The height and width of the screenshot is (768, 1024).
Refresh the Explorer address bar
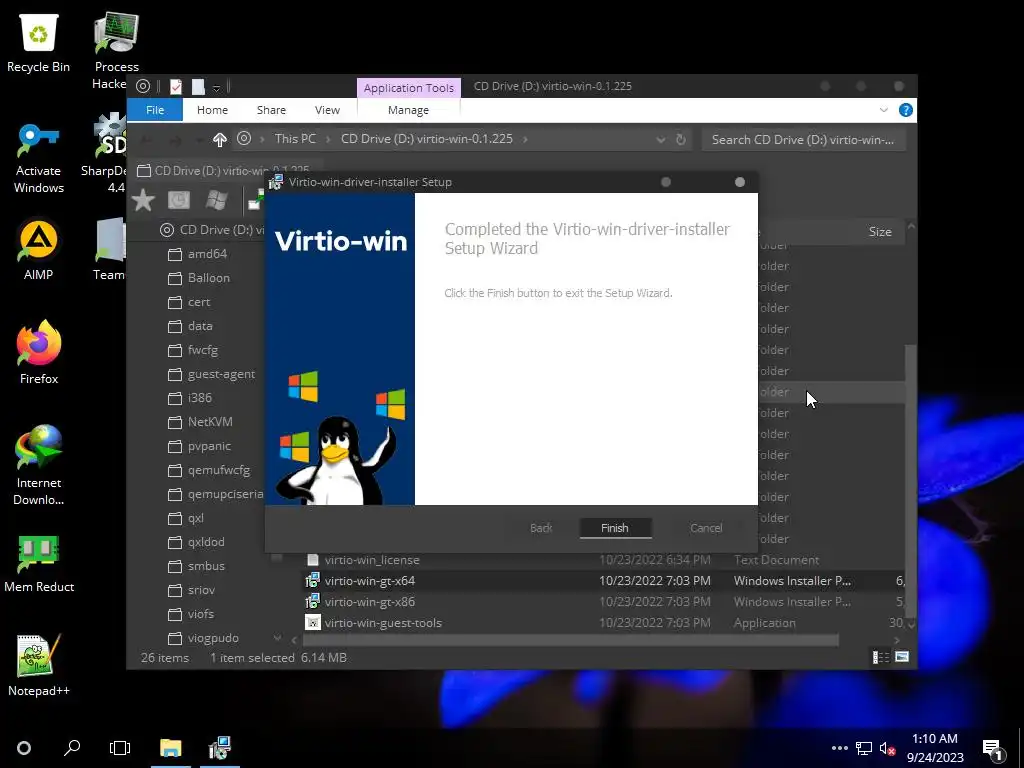click(680, 139)
